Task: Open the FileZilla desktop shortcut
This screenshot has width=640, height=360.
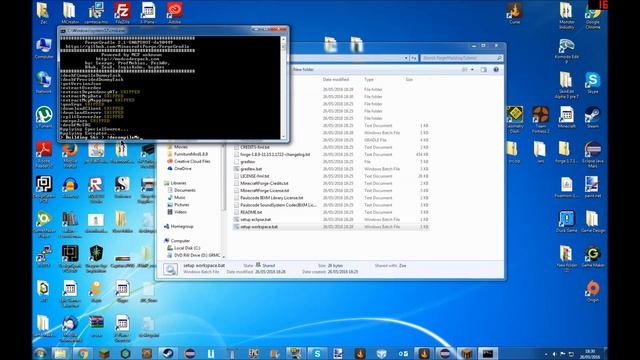Action: (x=122, y=12)
